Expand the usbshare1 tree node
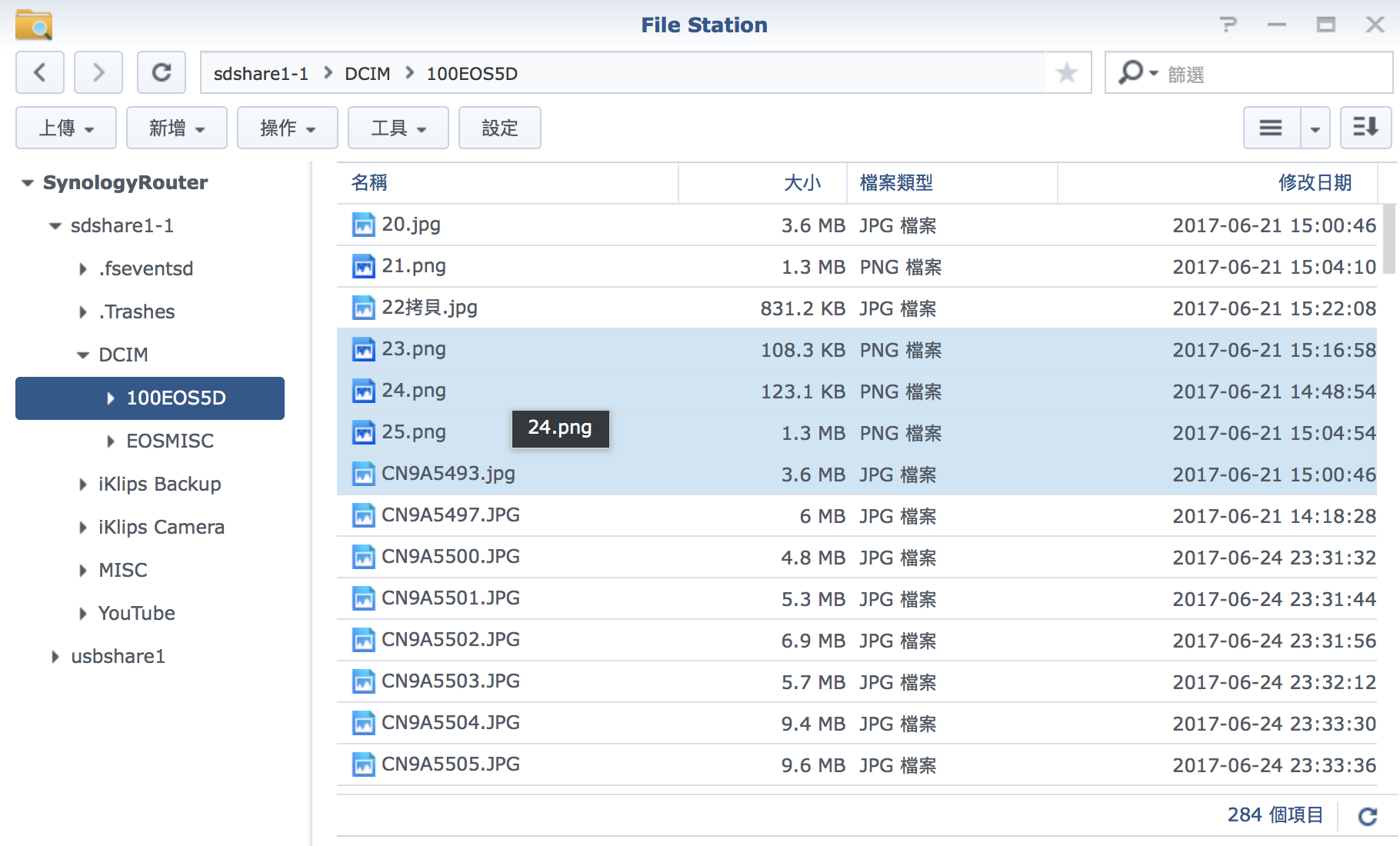1400x846 pixels. coord(55,657)
